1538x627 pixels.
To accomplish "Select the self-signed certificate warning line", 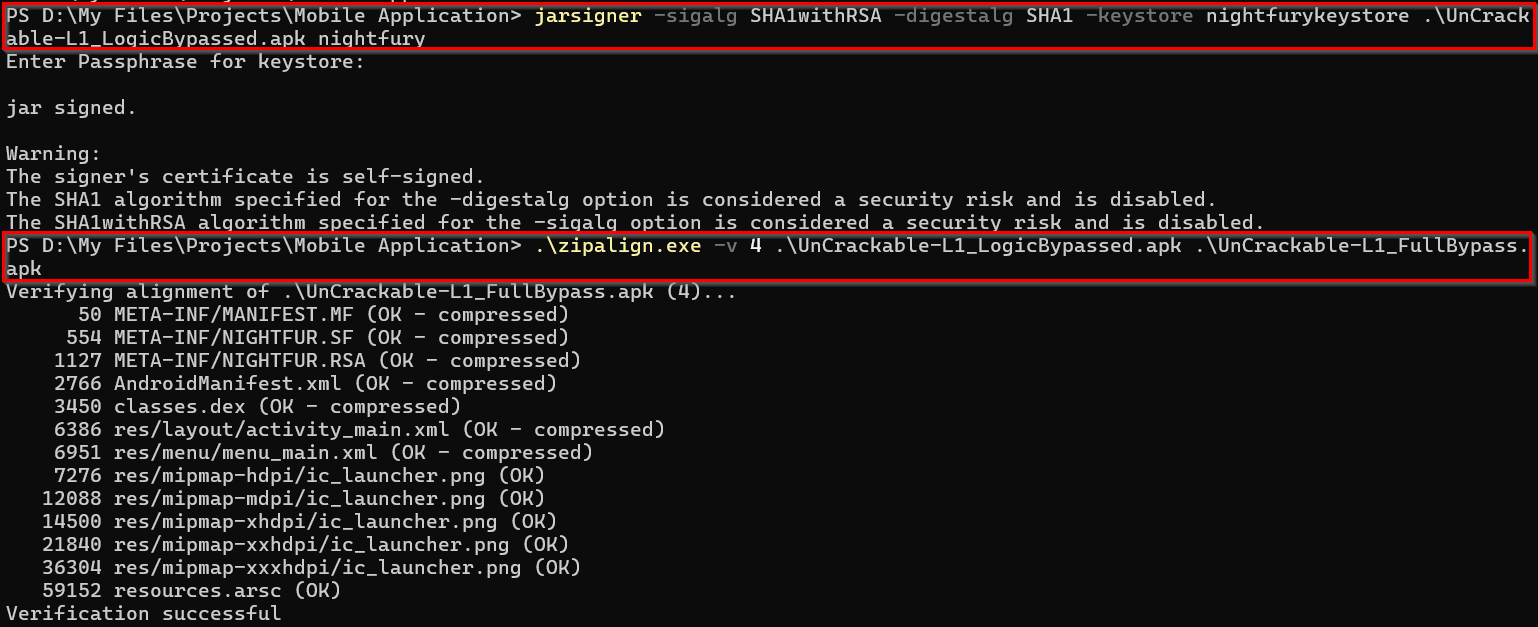I will point(245,177).
